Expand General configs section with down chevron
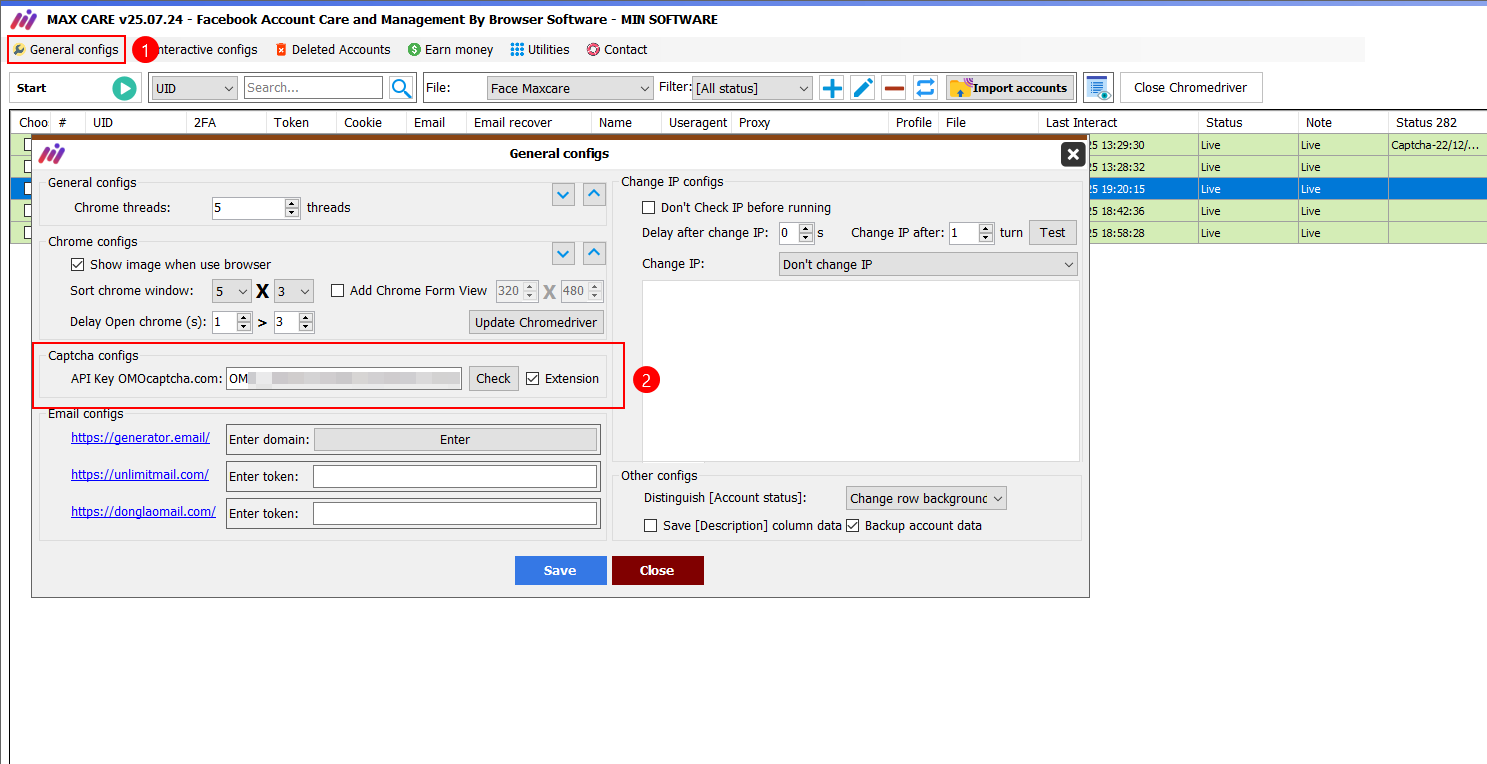The width and height of the screenshot is (1487, 764). click(564, 195)
